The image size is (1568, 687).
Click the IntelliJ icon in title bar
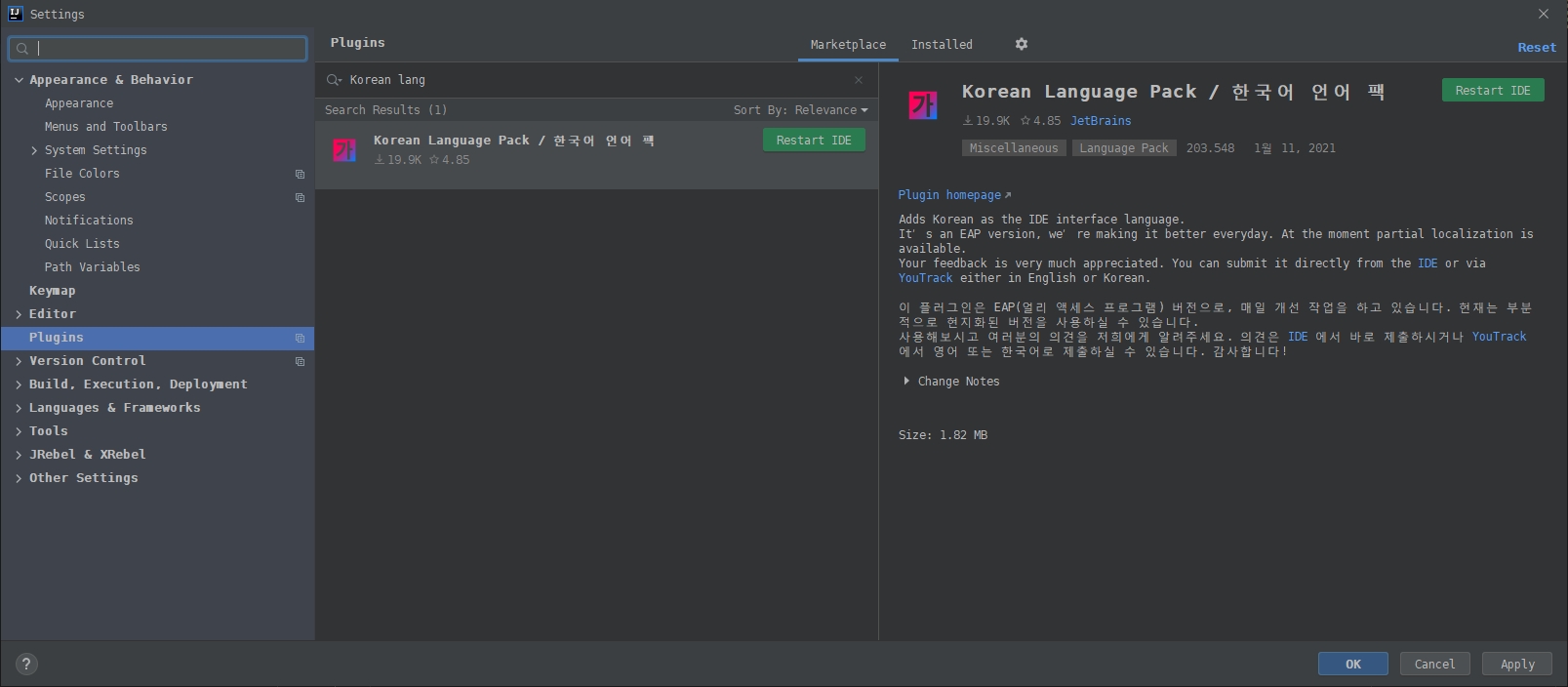coord(15,14)
